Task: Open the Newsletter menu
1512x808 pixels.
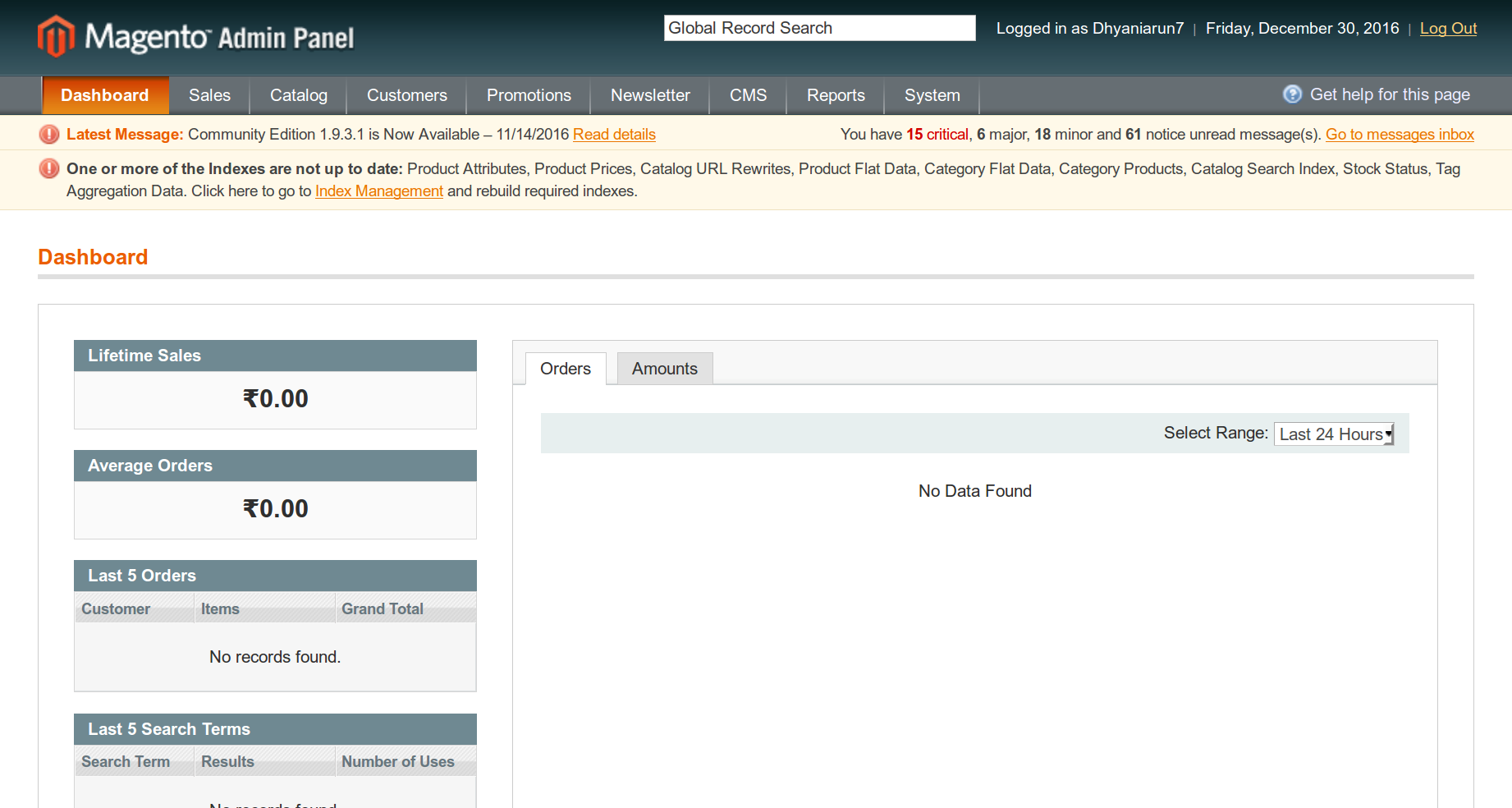Action: (x=650, y=95)
